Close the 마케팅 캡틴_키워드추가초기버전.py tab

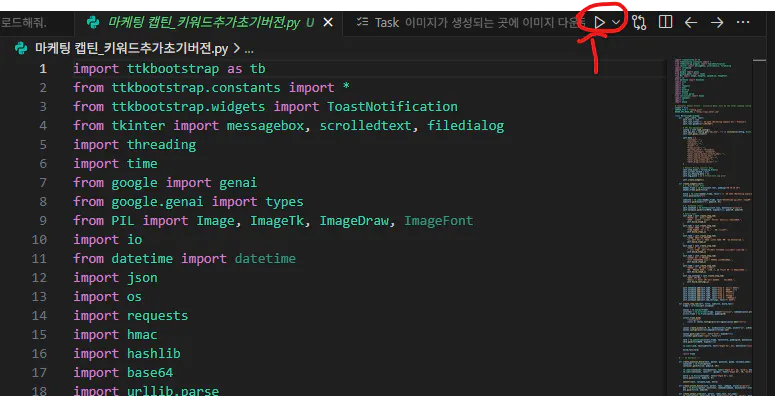328,22
